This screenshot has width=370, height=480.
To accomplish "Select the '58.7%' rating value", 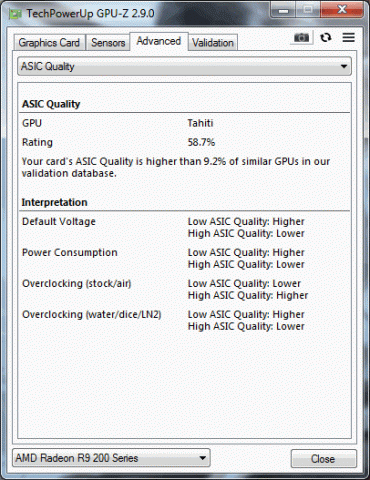I will [x=201, y=142].
